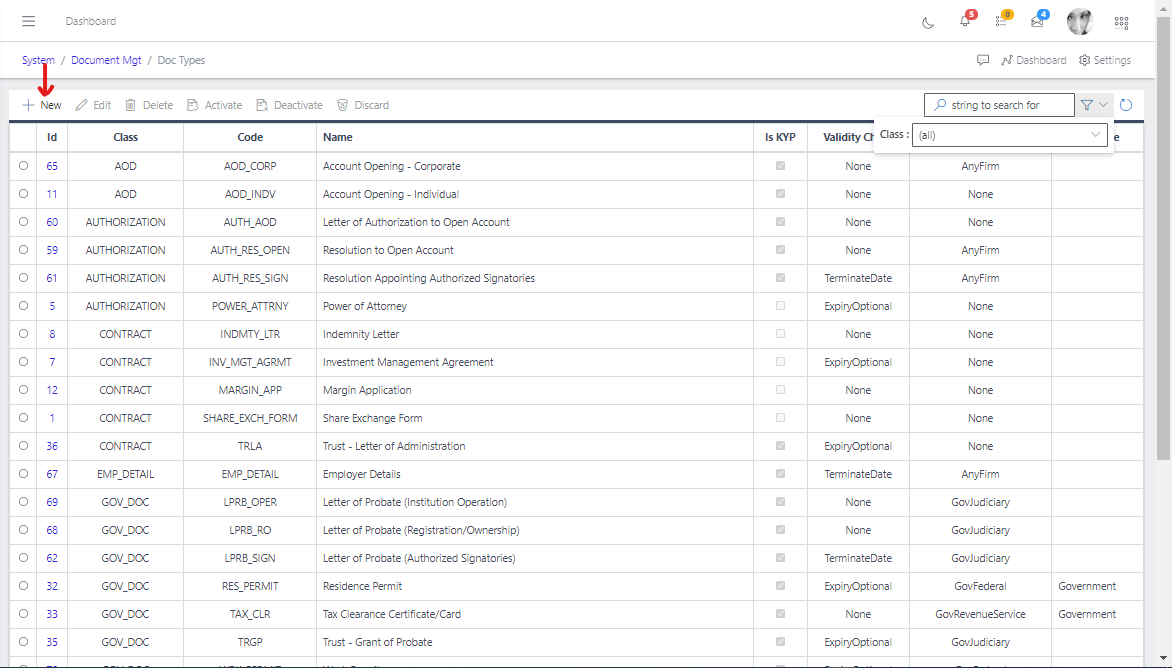Expand the Class filter combo box
The image size is (1172, 668).
pyautogui.click(x=1010, y=135)
